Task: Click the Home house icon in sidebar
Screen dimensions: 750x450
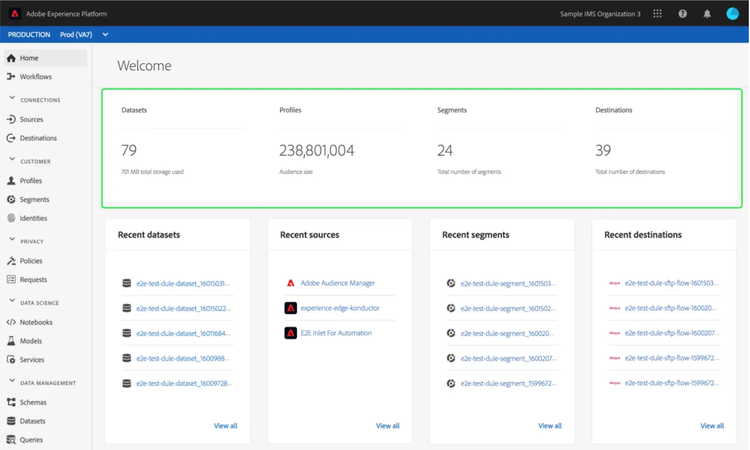Action: pyautogui.click(x=11, y=58)
